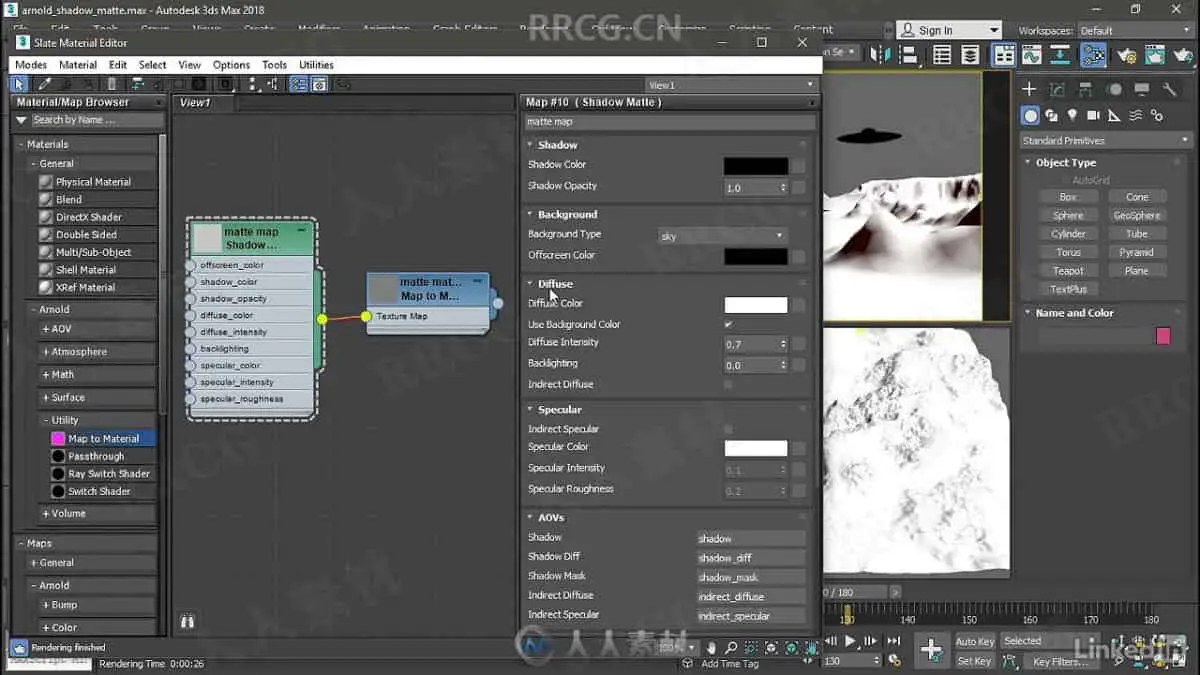The image size is (1200, 675).
Task: Open the Hierarchy tab in command panel
Action: tap(1085, 90)
